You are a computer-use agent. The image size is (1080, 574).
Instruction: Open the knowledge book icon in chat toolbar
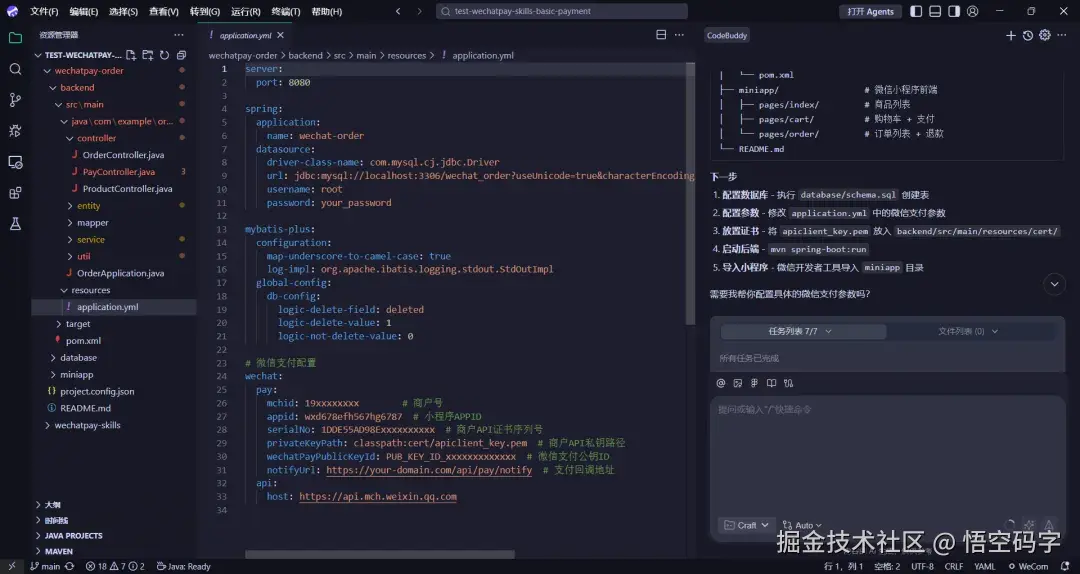point(771,383)
